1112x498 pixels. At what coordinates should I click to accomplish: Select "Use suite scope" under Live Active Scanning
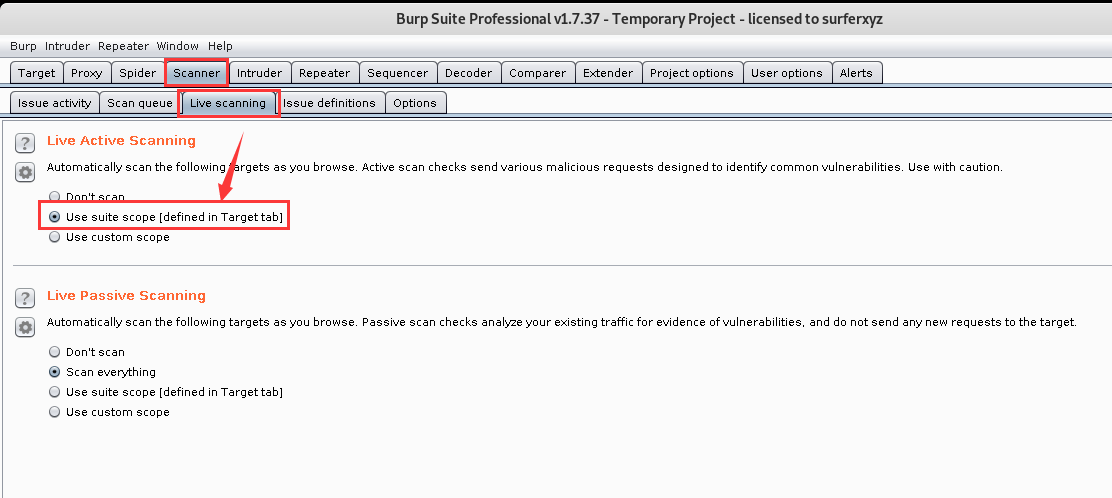coord(55,217)
